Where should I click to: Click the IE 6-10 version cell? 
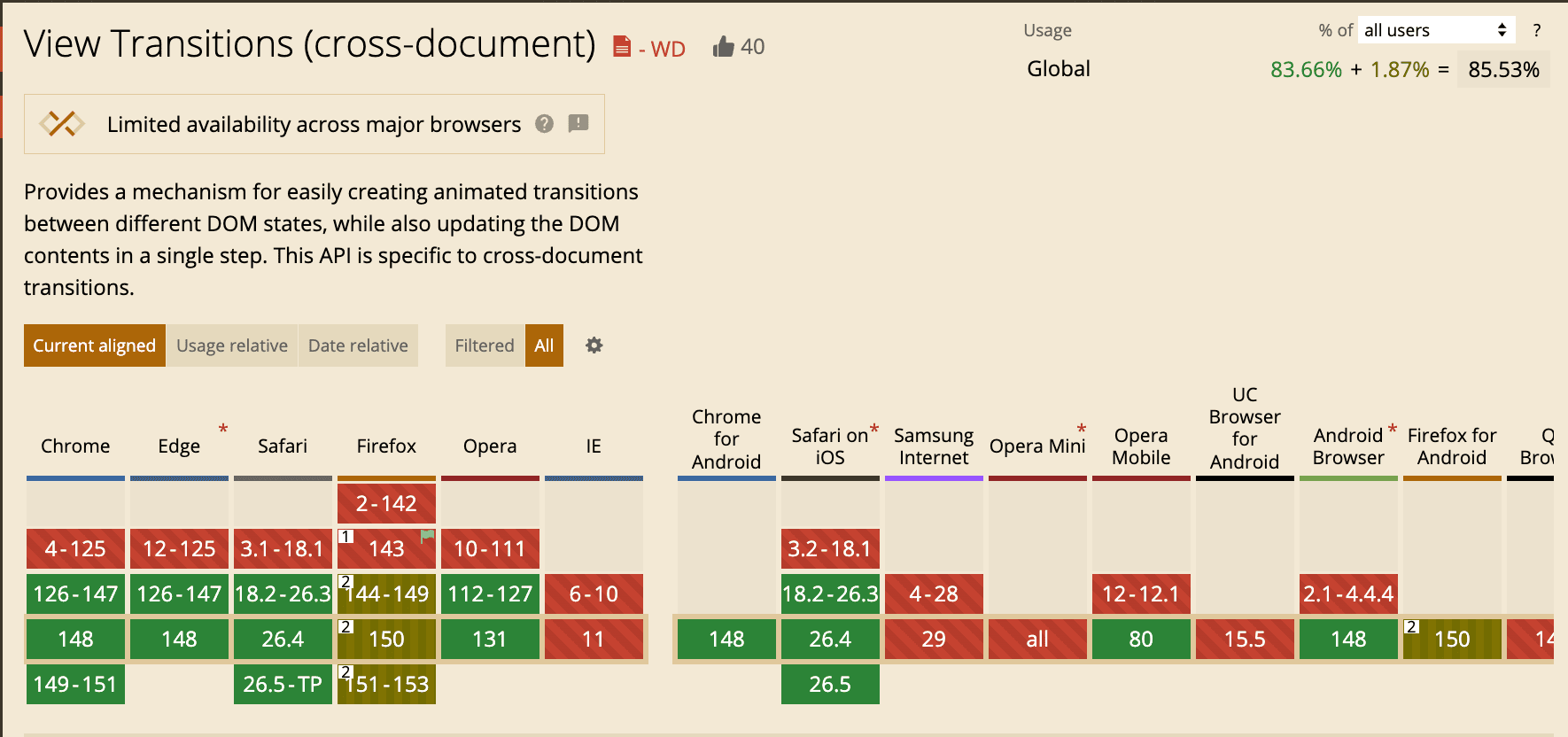(x=594, y=594)
